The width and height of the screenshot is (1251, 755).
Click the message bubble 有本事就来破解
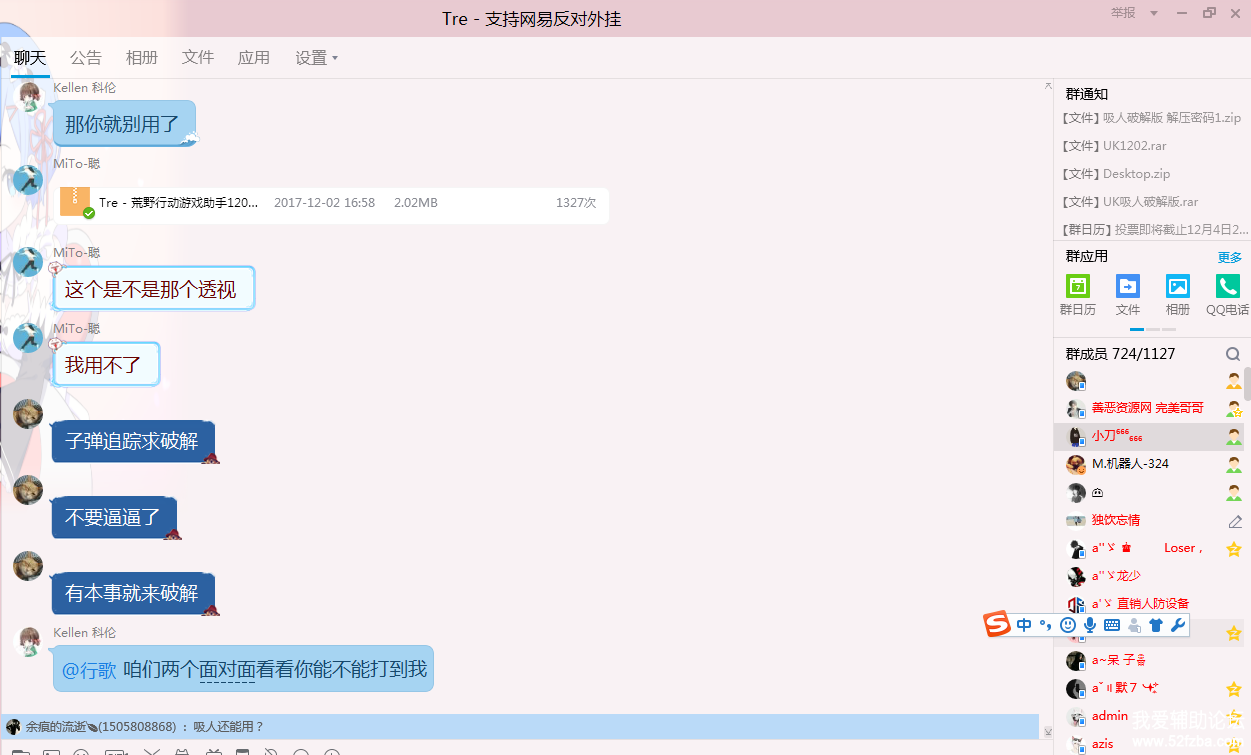(133, 593)
